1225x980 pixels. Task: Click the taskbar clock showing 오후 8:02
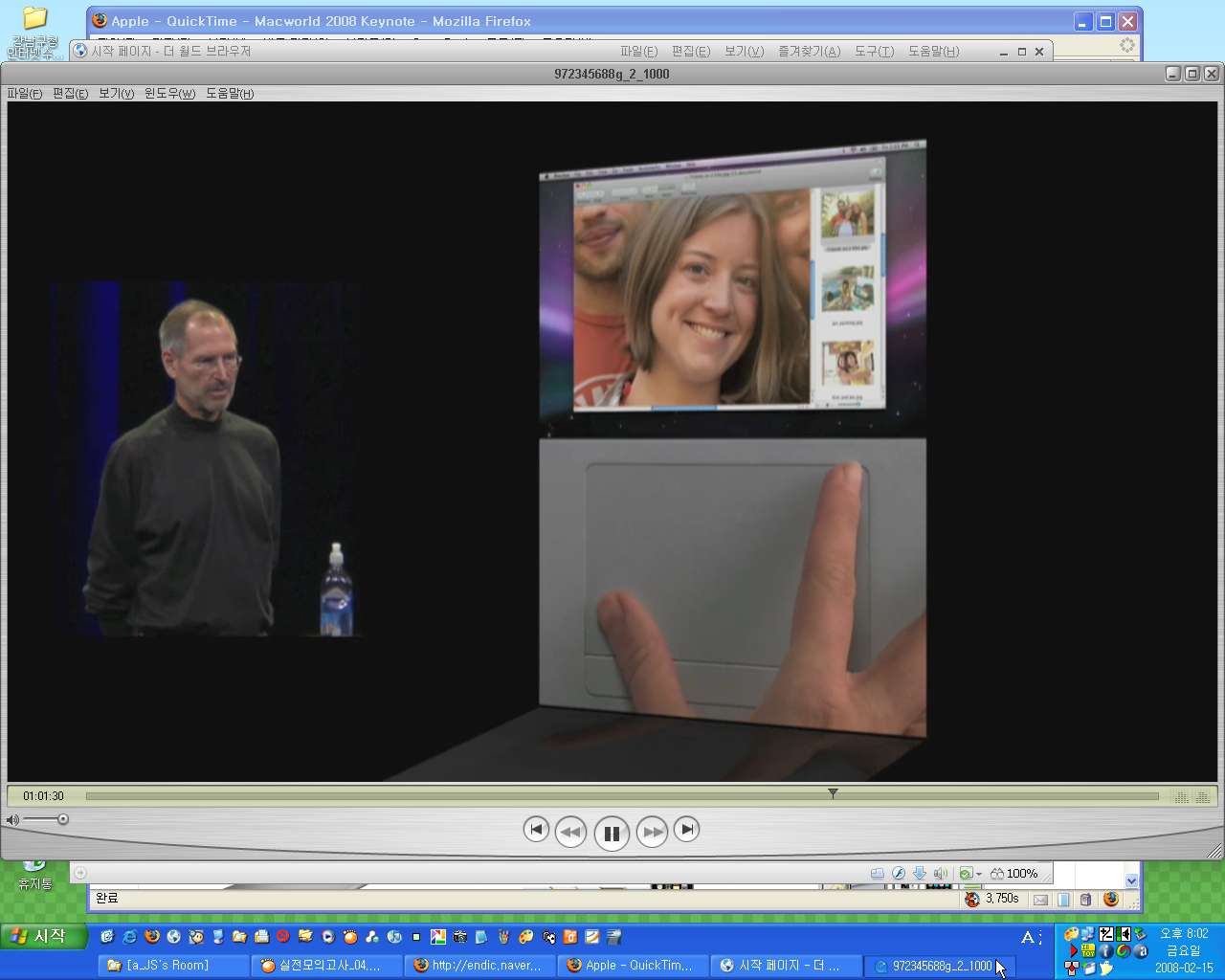(1184, 934)
